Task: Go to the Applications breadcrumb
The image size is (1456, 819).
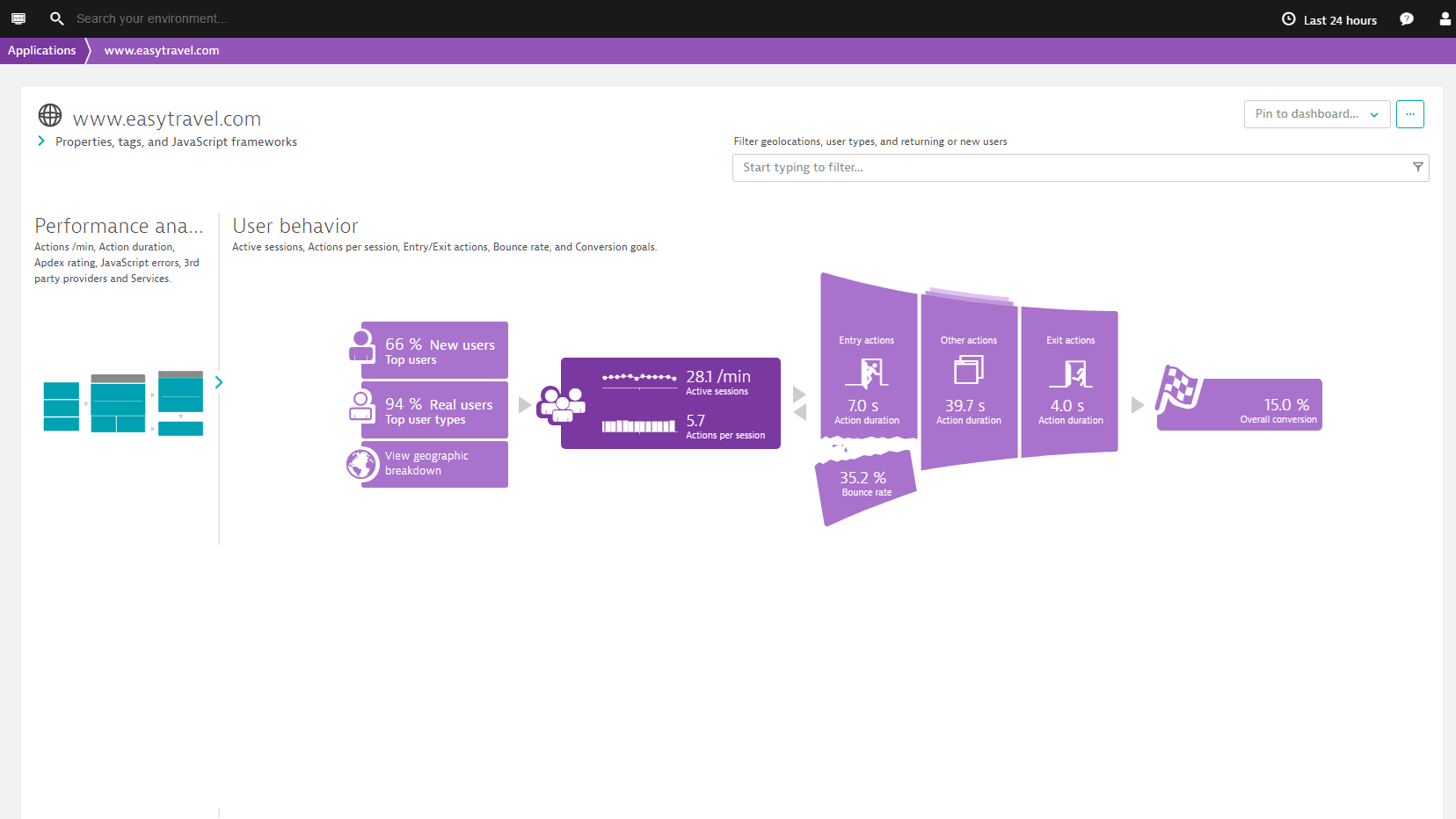Action: (42, 50)
